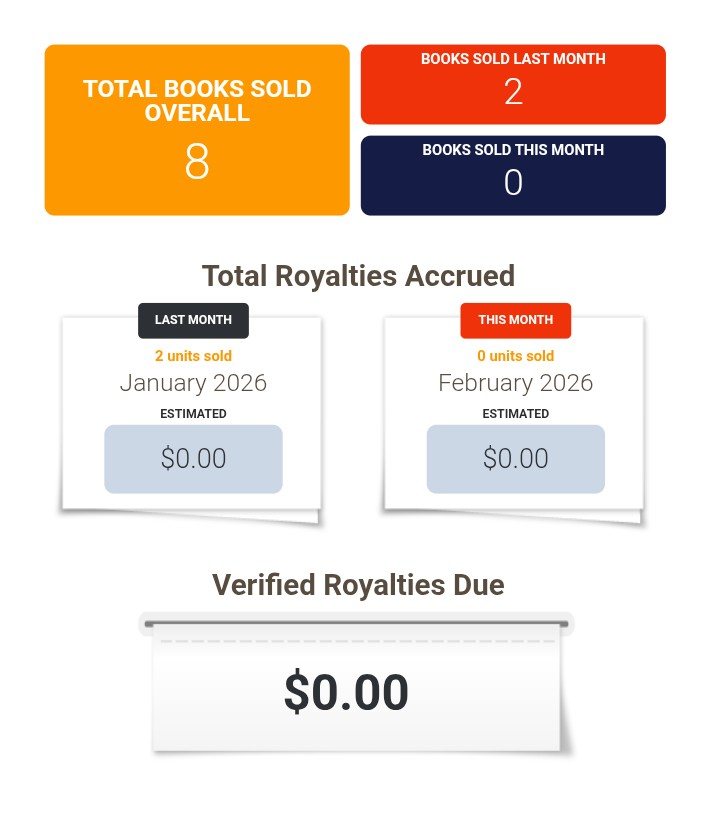
Task: Click the '2 units sold' orange text
Action: tap(193, 356)
